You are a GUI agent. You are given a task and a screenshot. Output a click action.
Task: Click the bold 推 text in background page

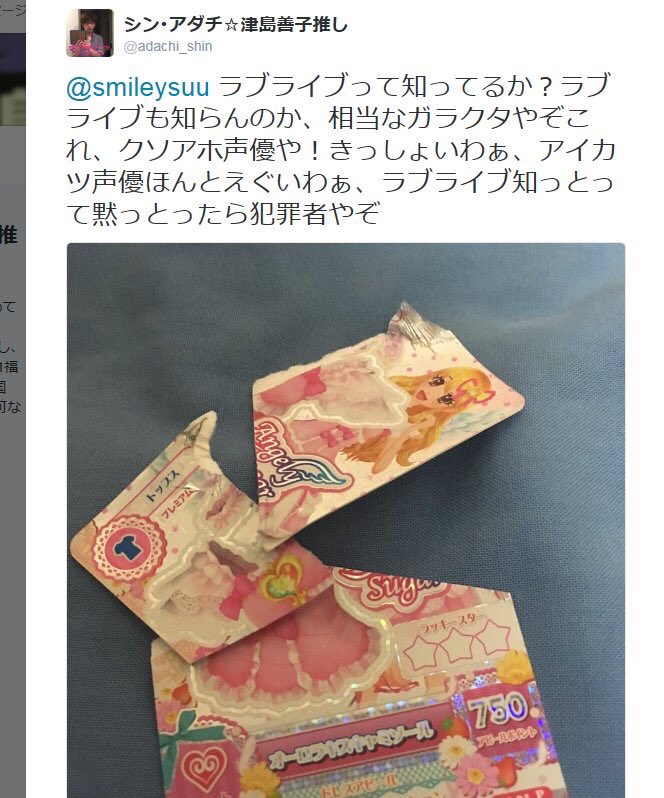9,235
